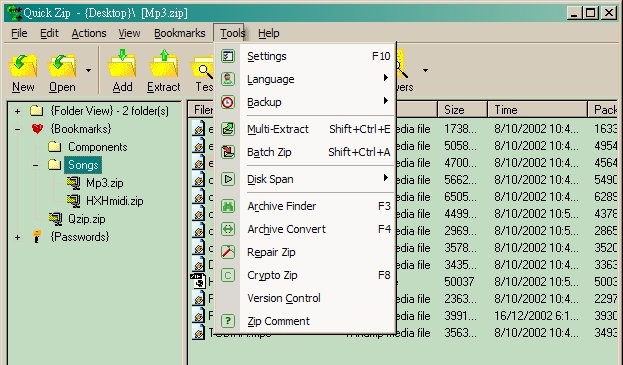Click the Qzip.zip archive icon
The height and width of the screenshot is (365, 623).
55,218
